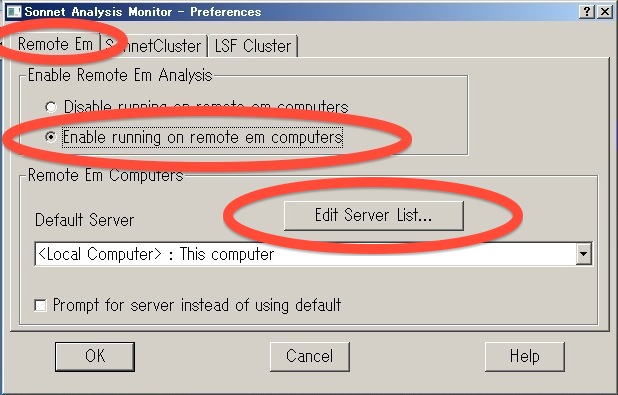The height and width of the screenshot is (395, 618).
Task: Click the Sonnet Analysis Monitor title bar icon
Action: 14,11
